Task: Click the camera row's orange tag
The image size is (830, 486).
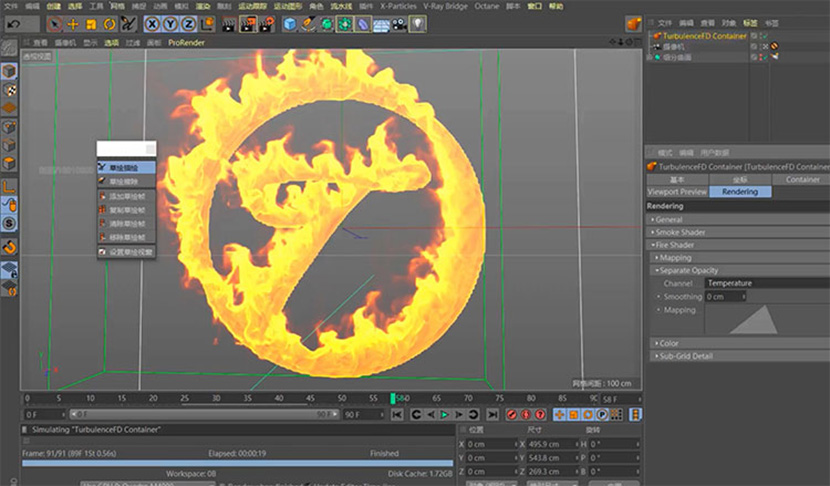Action: point(774,47)
